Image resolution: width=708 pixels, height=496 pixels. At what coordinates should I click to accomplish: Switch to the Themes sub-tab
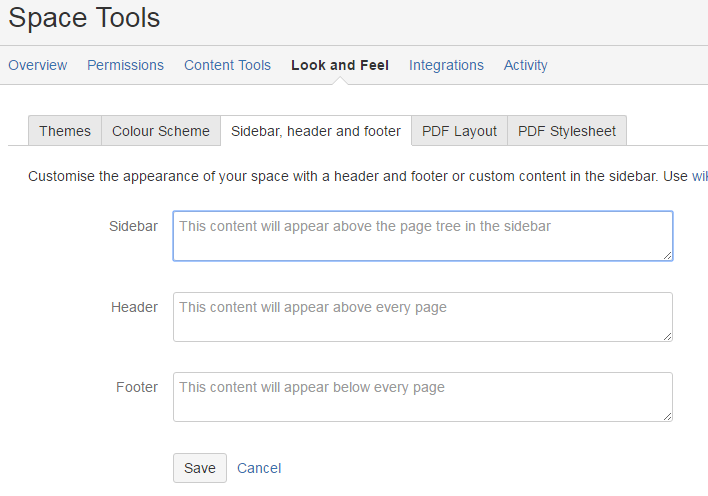tap(65, 131)
